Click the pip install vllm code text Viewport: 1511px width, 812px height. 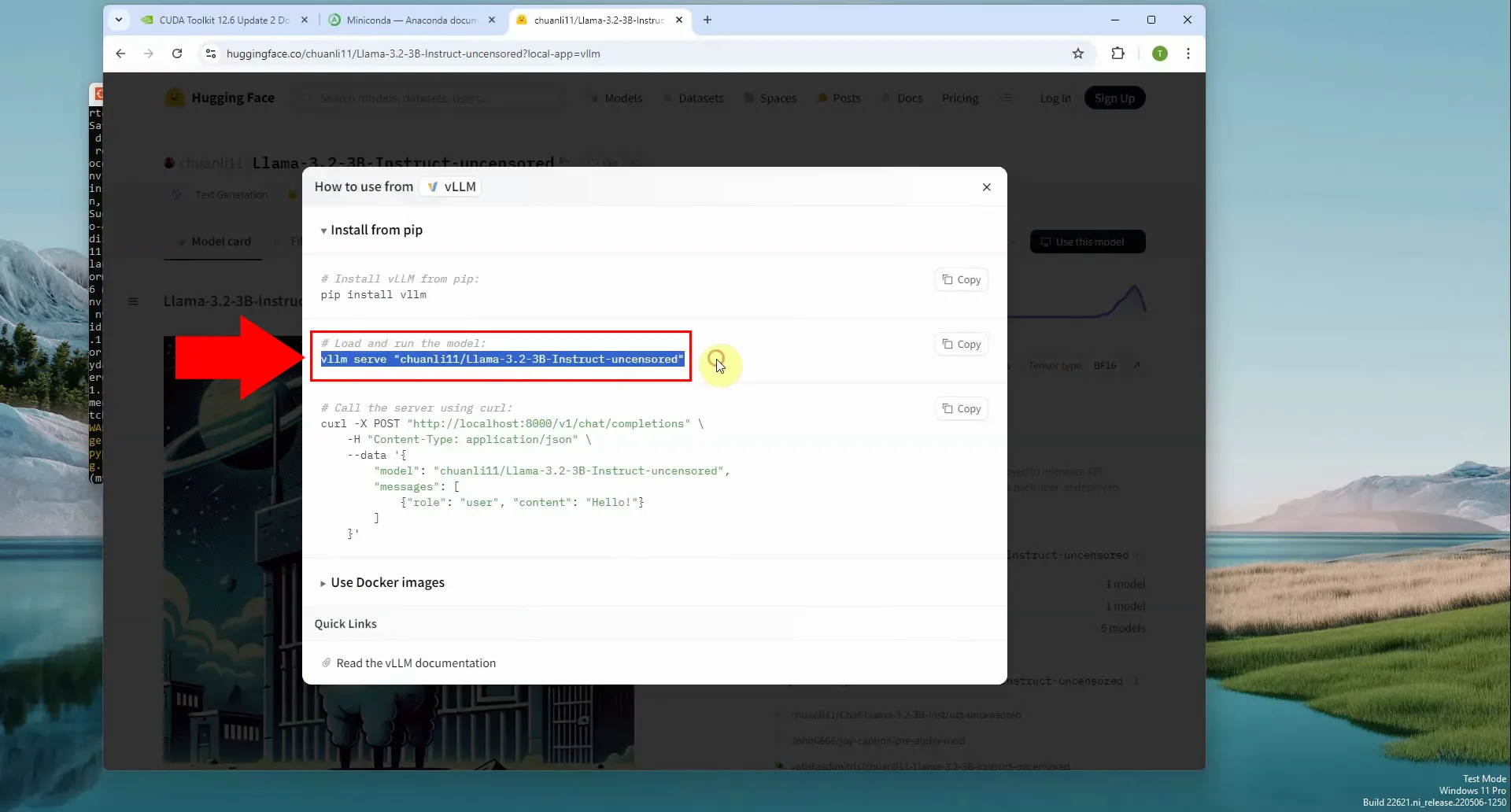[x=374, y=295]
